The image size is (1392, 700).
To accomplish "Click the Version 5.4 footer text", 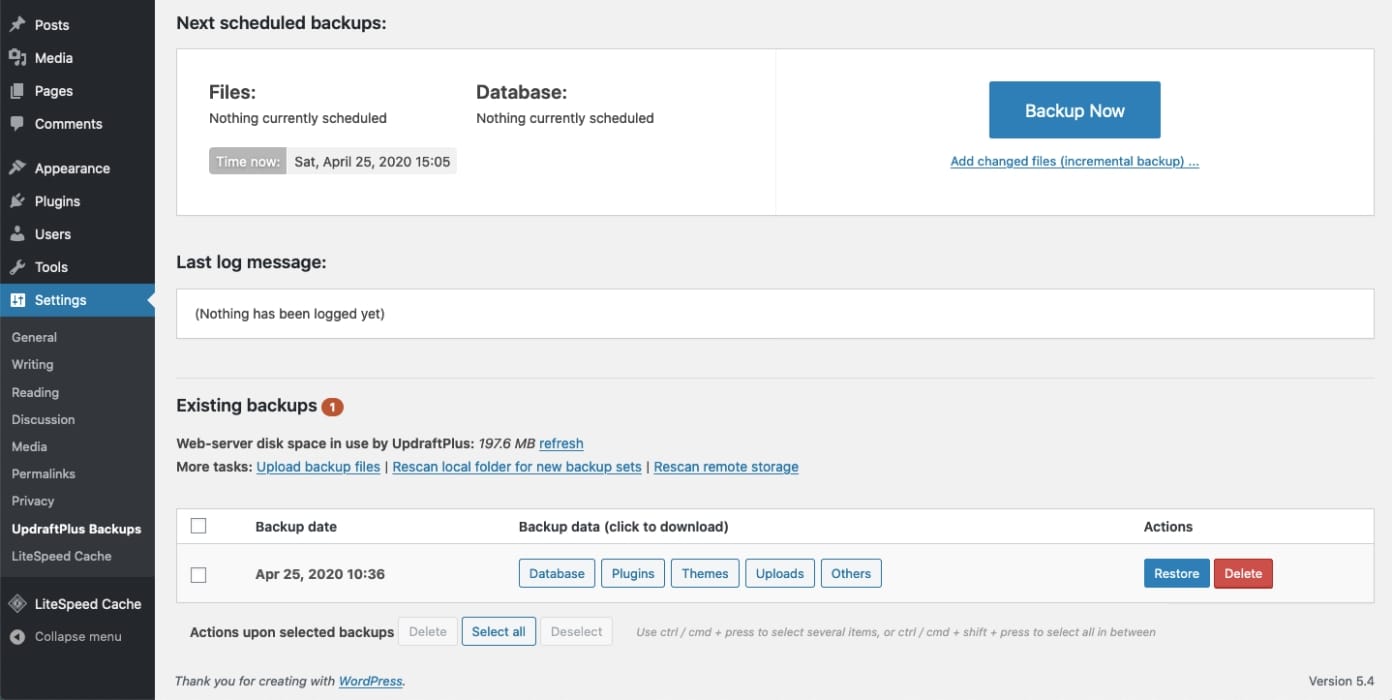I will point(1342,681).
